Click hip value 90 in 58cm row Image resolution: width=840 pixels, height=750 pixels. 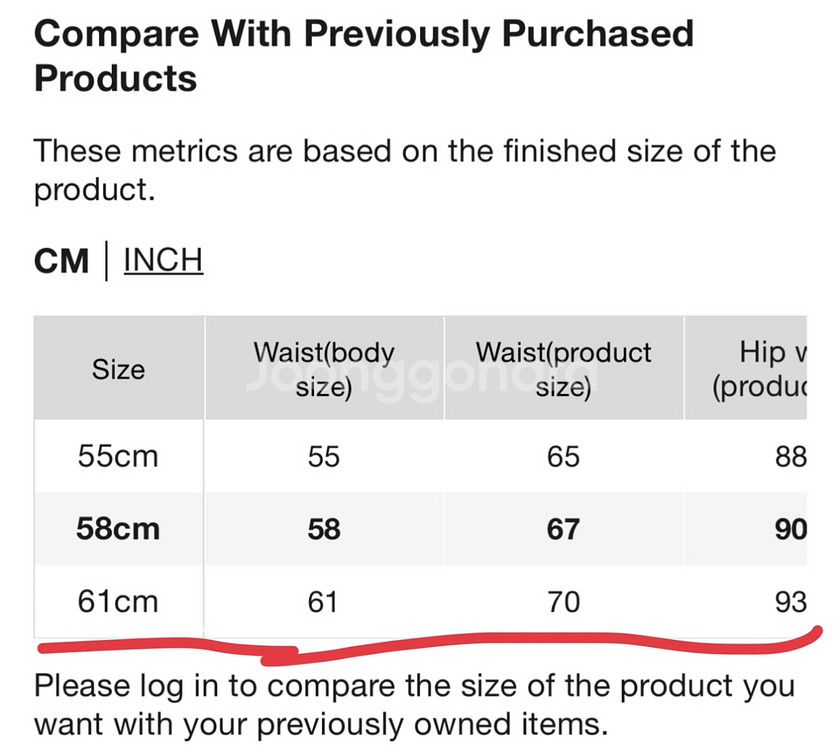[791, 529]
